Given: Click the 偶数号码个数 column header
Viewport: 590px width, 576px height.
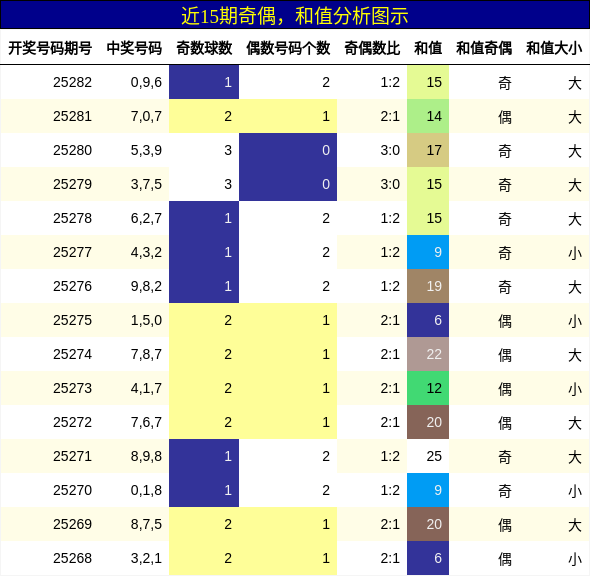Looking at the screenshot, I should point(288,48).
